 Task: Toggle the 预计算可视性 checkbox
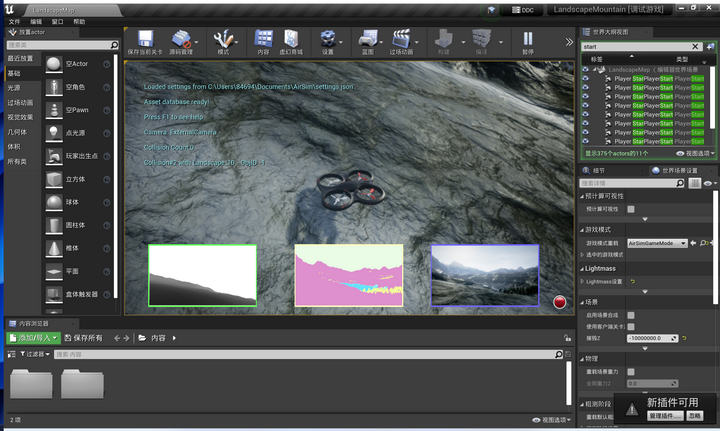pos(631,209)
